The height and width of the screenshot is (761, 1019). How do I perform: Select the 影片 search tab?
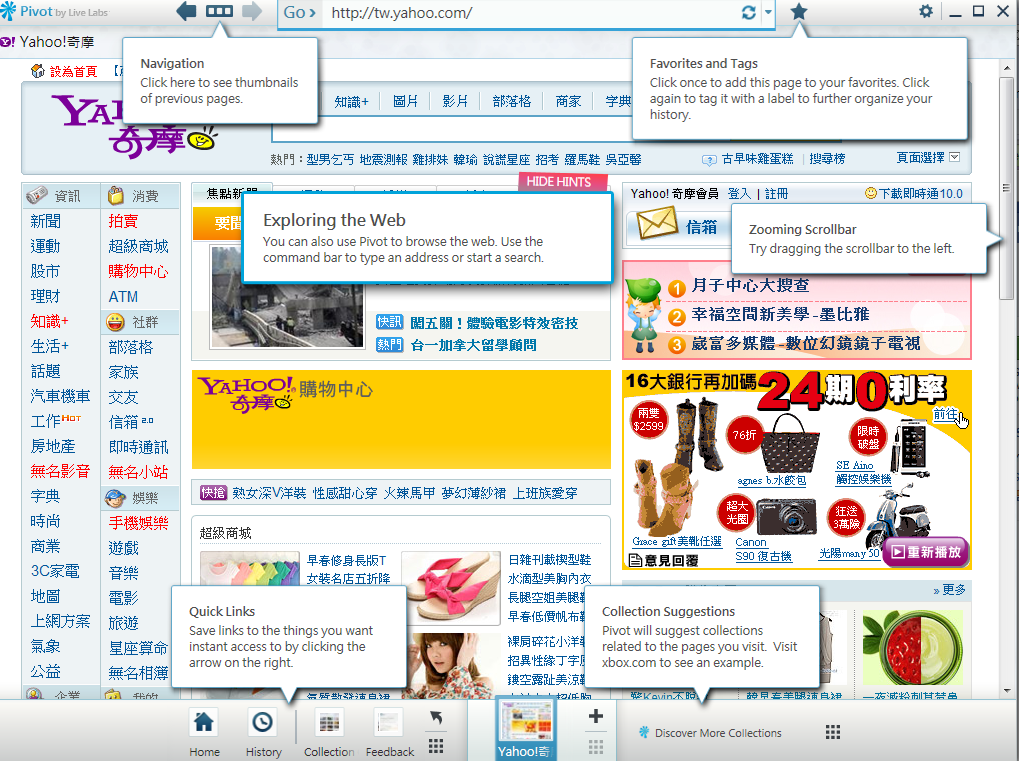455,101
